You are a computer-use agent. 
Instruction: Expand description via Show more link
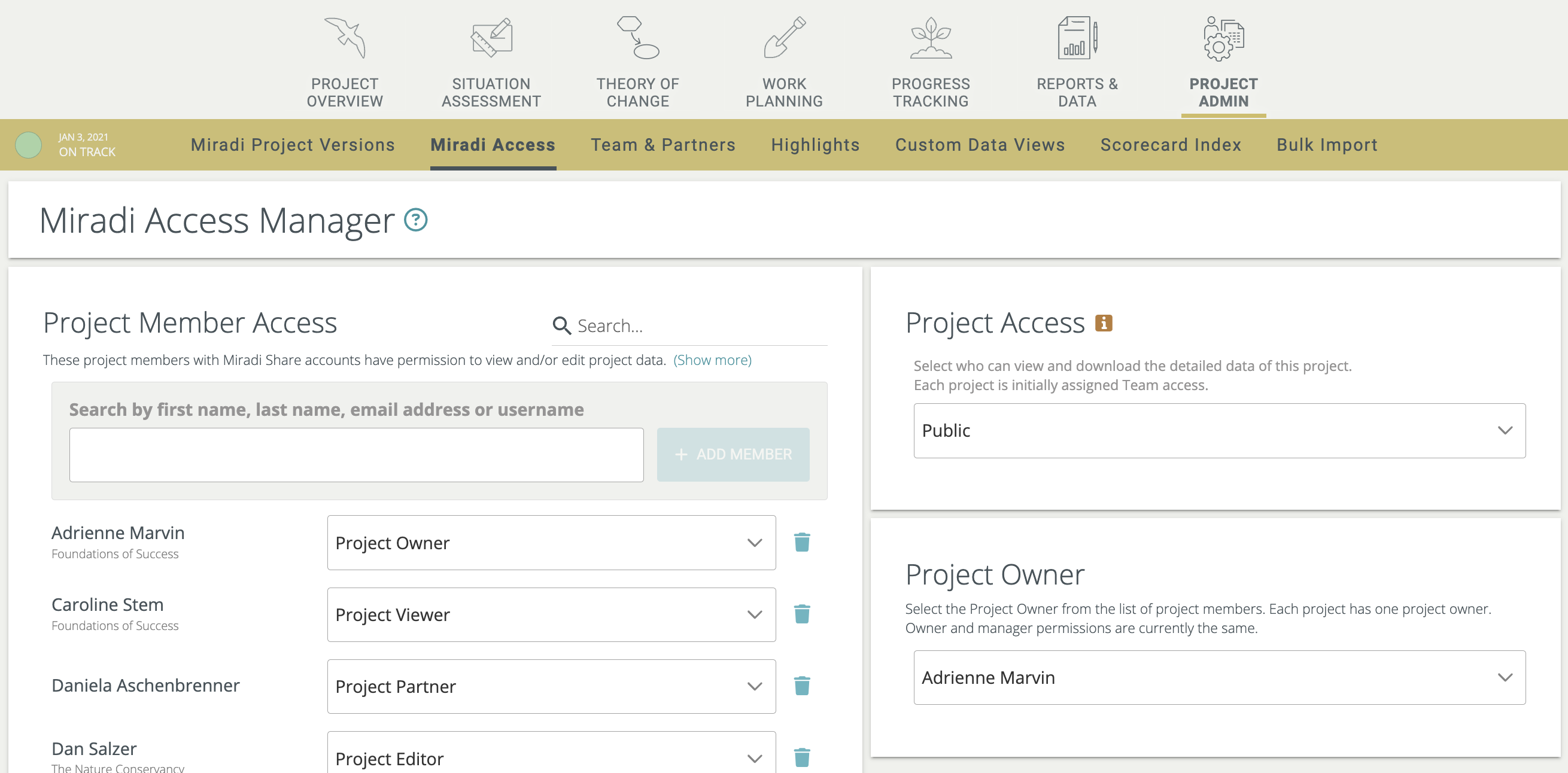712,360
